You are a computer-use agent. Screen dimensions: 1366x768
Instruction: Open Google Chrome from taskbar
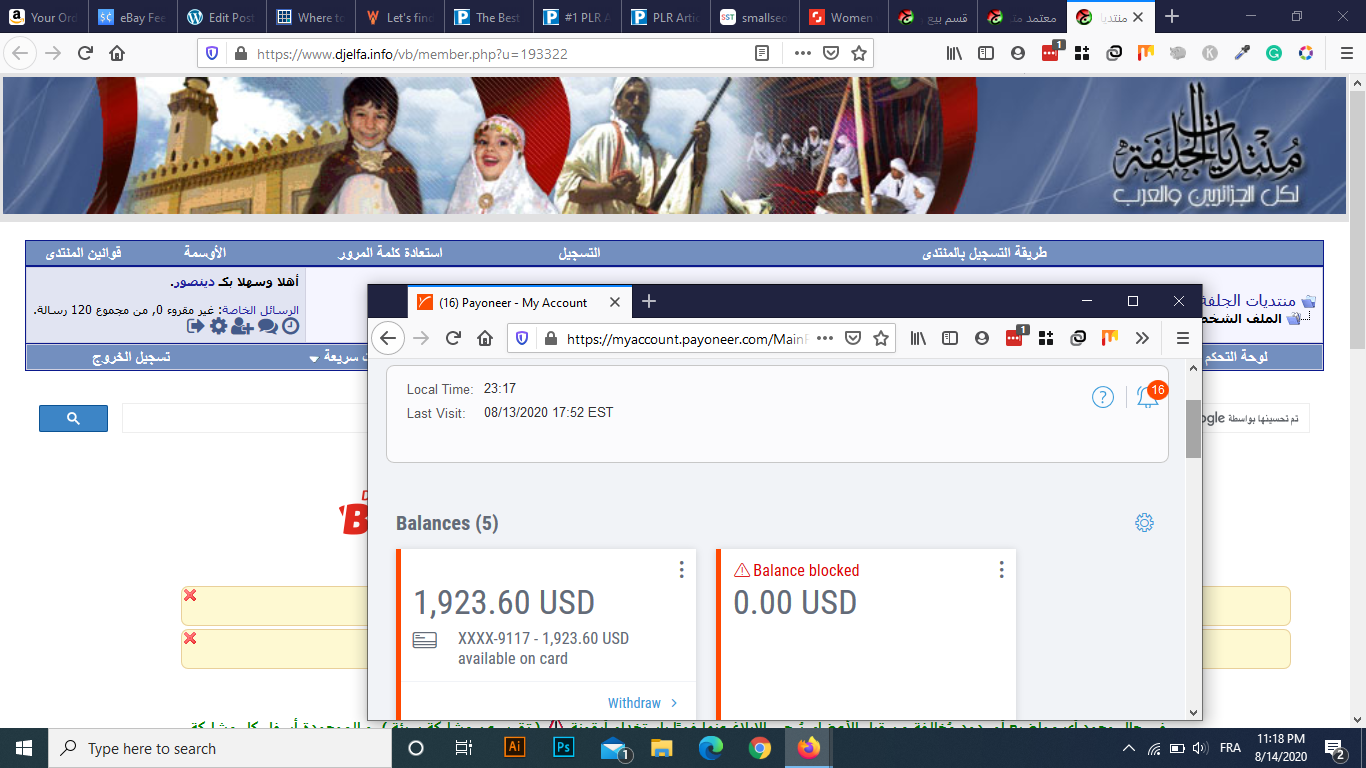point(759,748)
